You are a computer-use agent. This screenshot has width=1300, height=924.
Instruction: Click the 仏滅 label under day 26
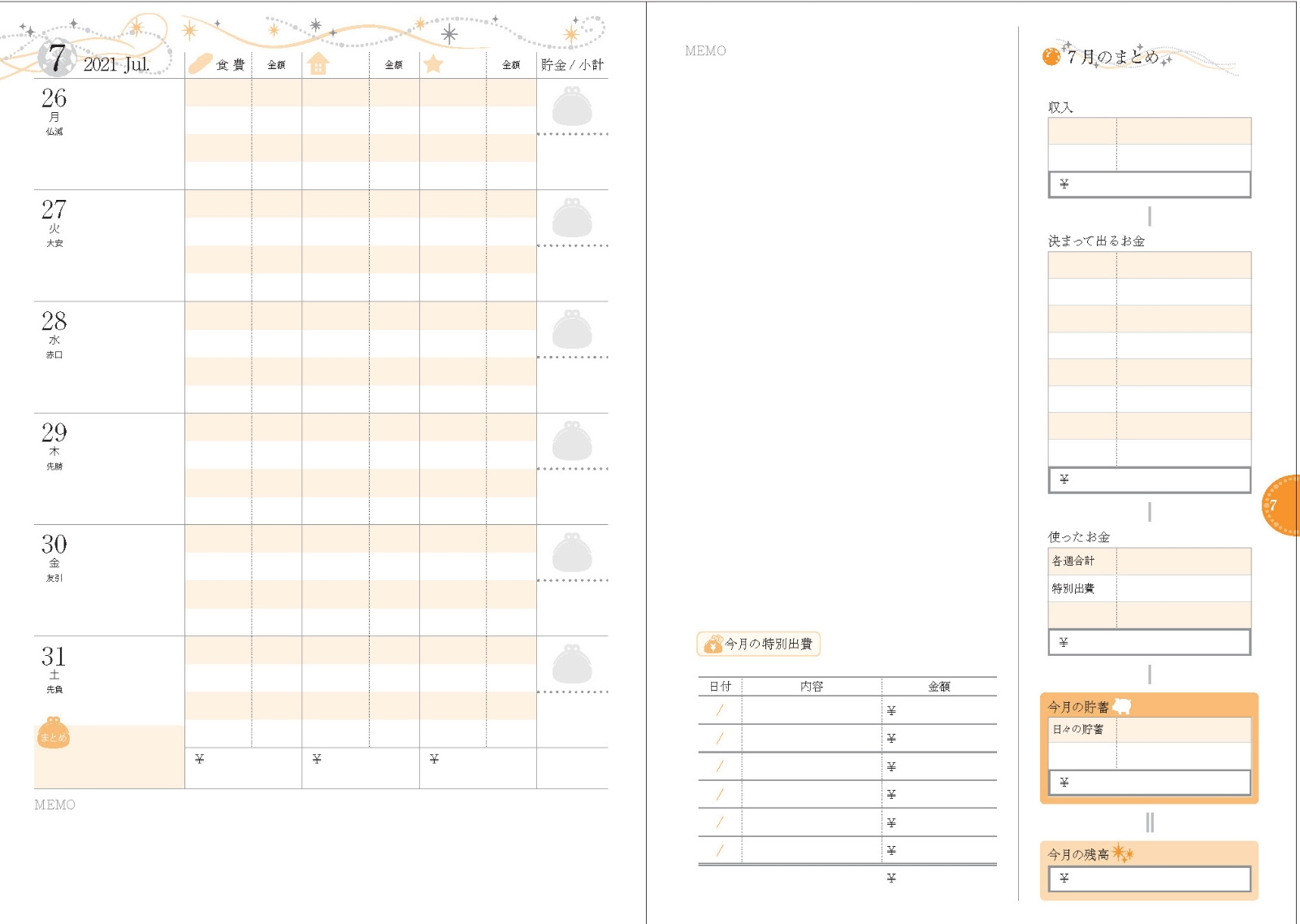(x=54, y=131)
